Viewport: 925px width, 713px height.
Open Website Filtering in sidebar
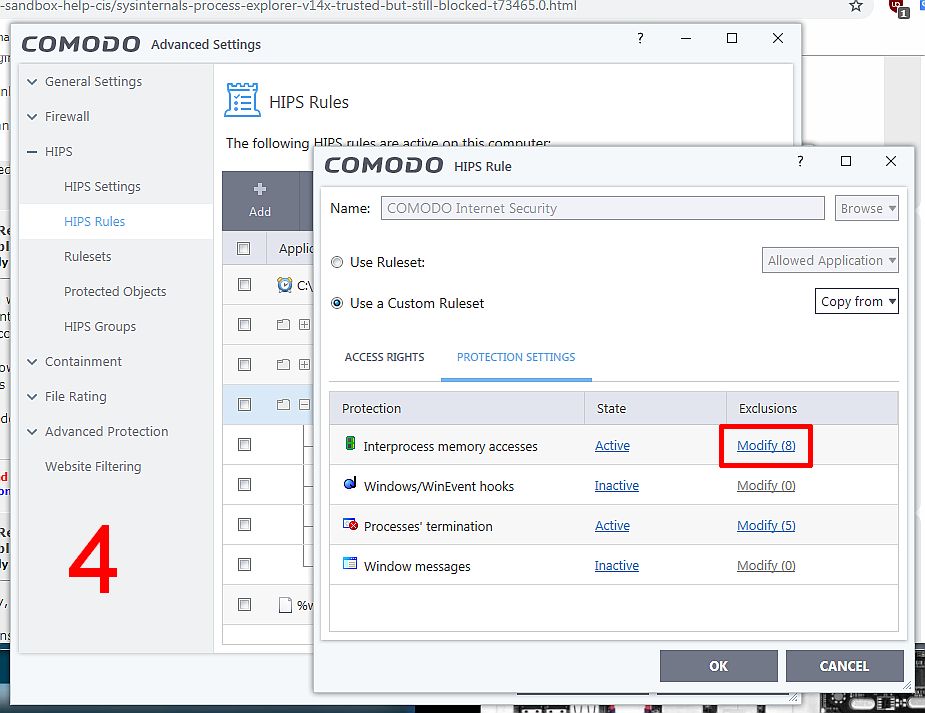pyautogui.click(x=93, y=466)
